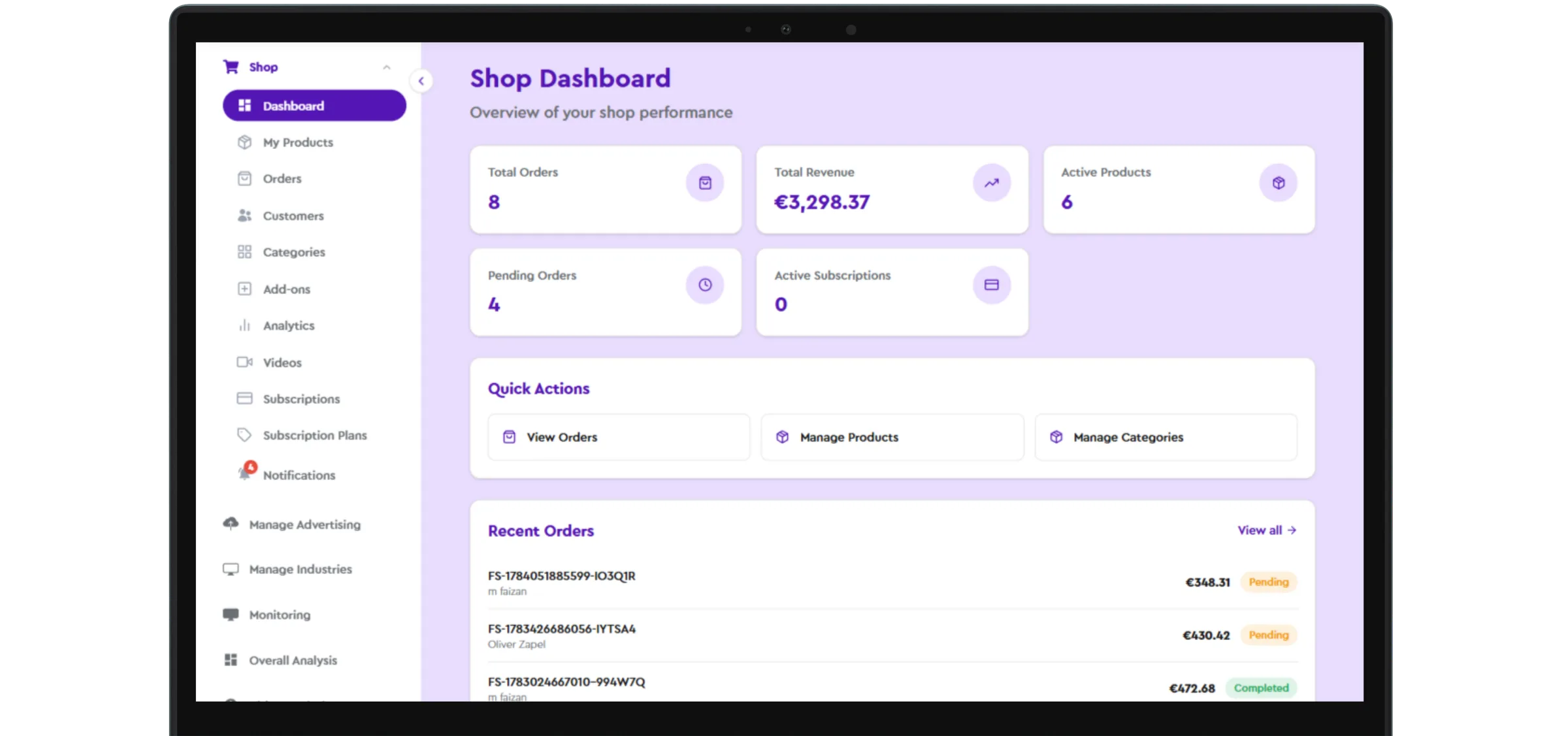Click the Analytics bar chart icon
This screenshot has height=736, width=1568.
click(244, 325)
